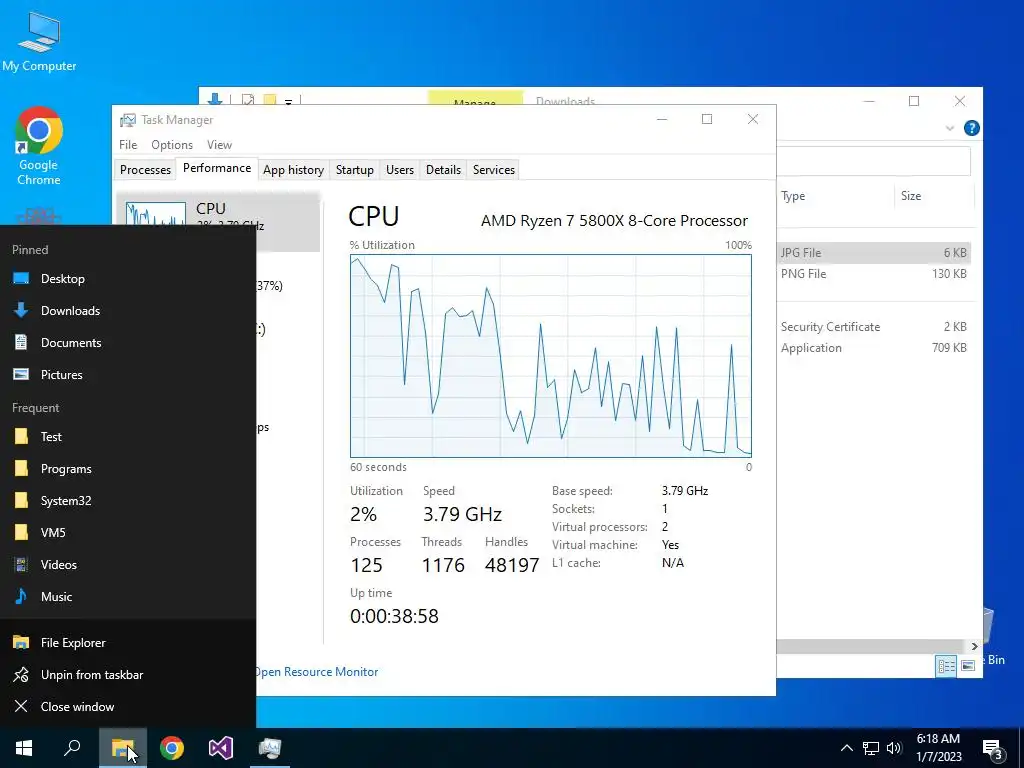
Task: Open the network tray icon
Action: tap(871, 748)
